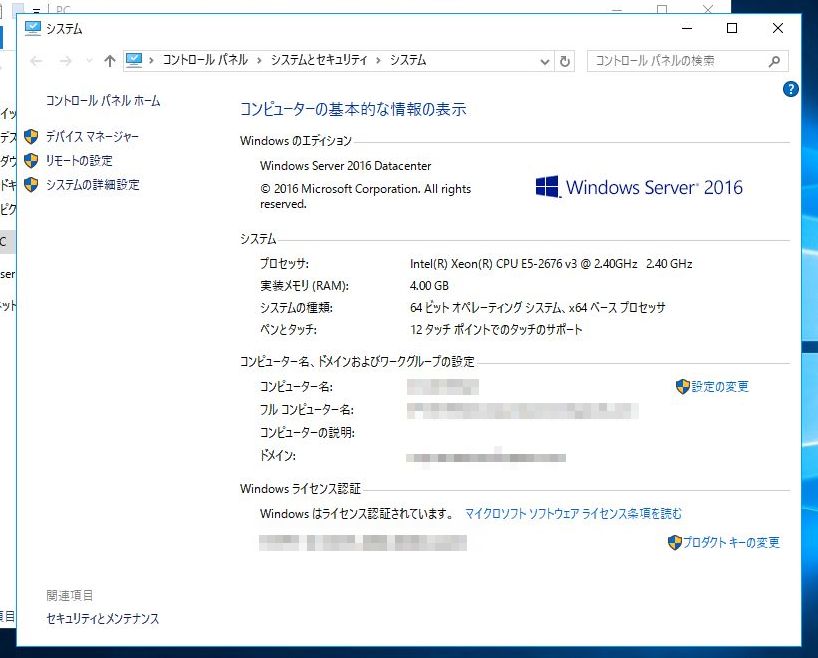Viewport: 818px width, 658px height.
Task: Click the magnifier search icon
Action: [x=775, y=62]
